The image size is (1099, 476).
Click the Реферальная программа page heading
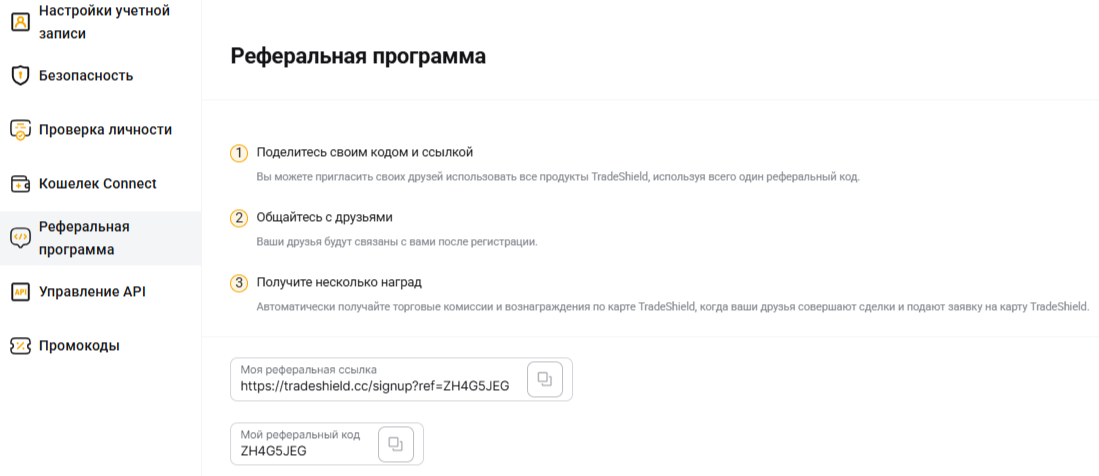click(x=358, y=56)
